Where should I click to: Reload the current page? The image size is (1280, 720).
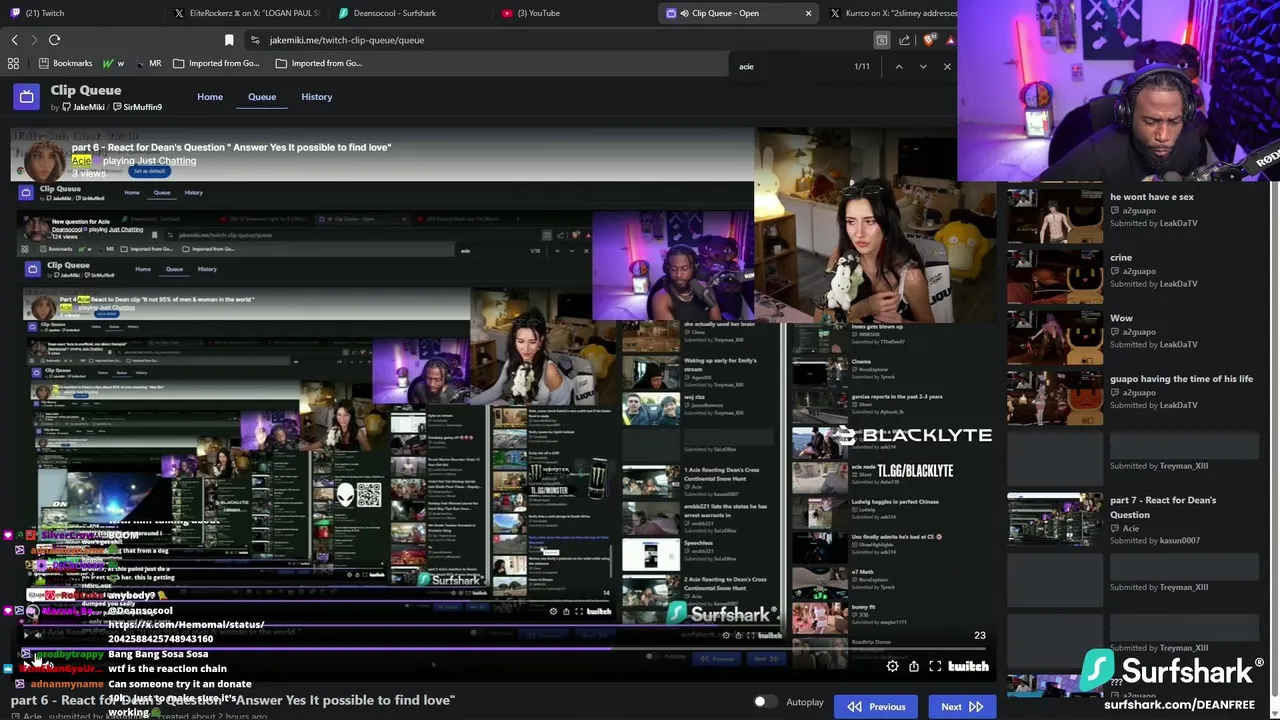[x=54, y=40]
